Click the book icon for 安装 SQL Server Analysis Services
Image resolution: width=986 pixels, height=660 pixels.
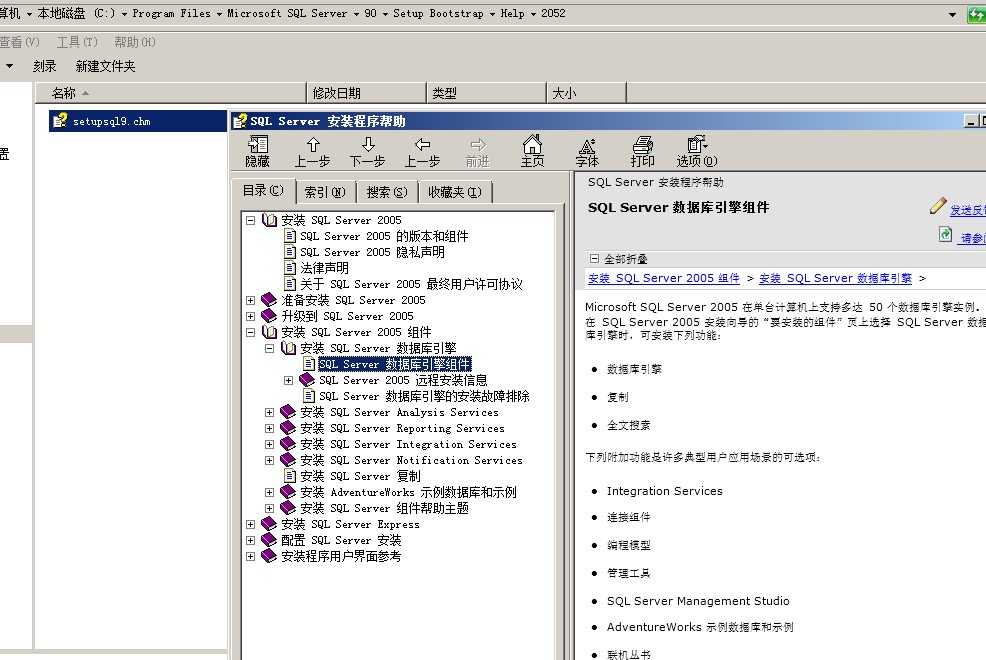pyautogui.click(x=288, y=412)
